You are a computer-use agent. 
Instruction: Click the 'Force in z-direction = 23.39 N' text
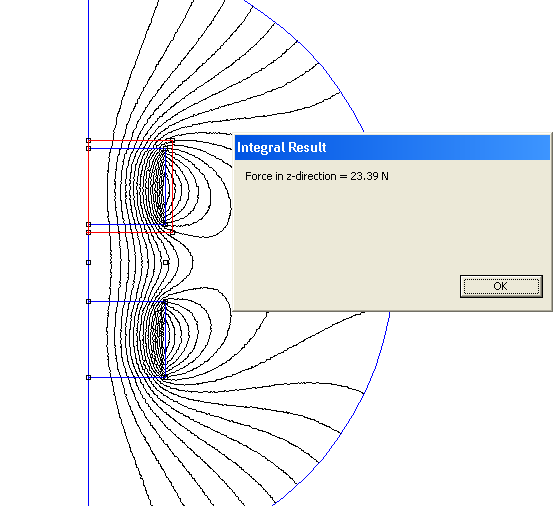(317, 176)
